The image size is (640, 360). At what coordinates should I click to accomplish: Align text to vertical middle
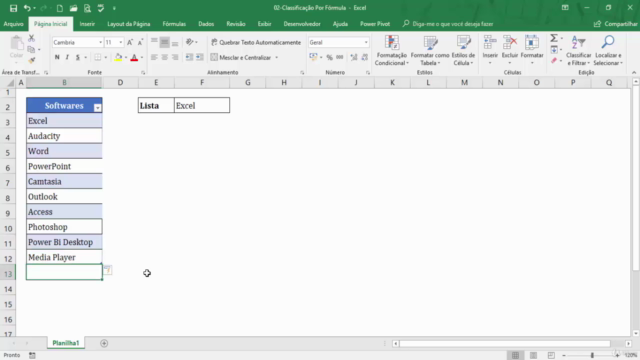164,42
